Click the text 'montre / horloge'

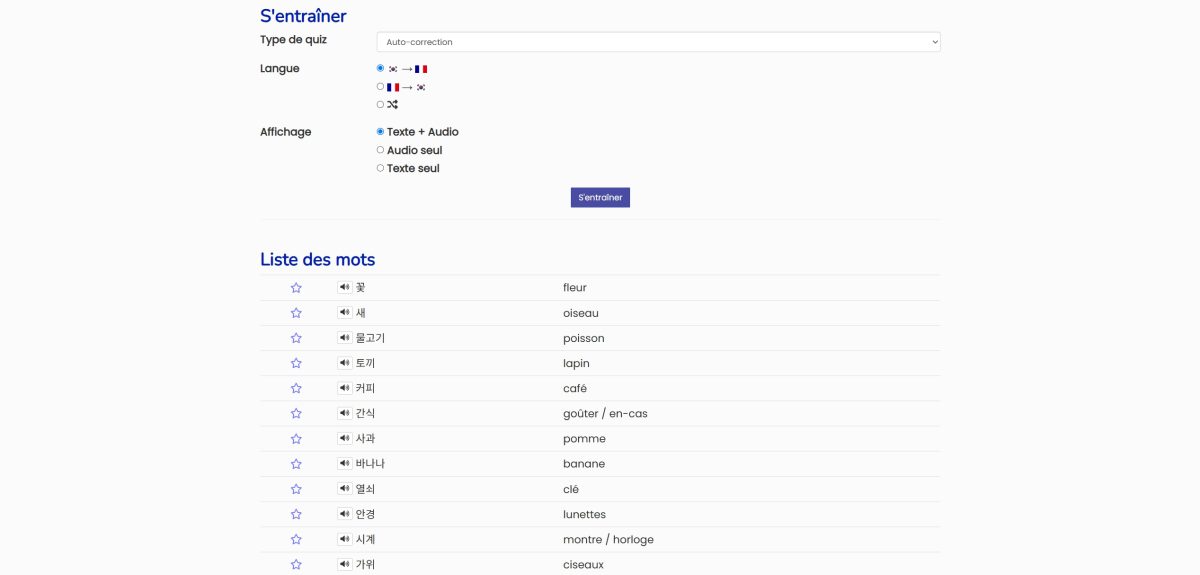tap(608, 539)
